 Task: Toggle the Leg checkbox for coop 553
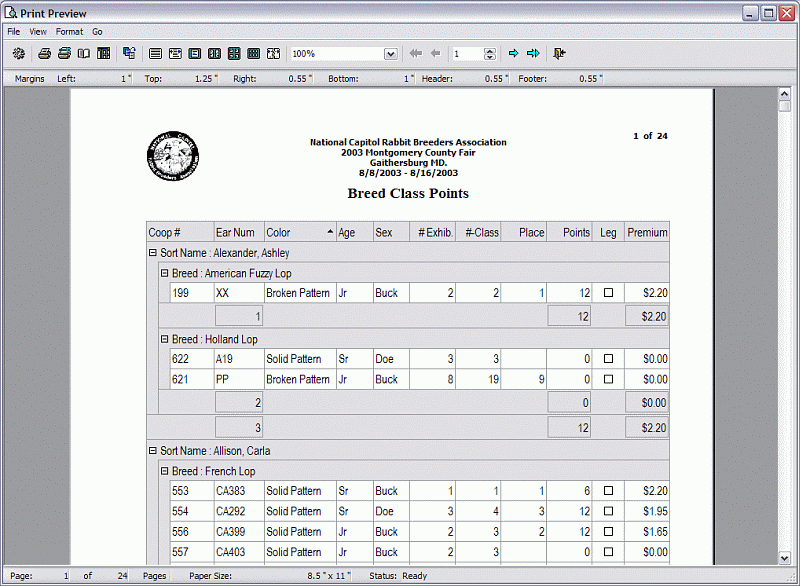(x=608, y=491)
